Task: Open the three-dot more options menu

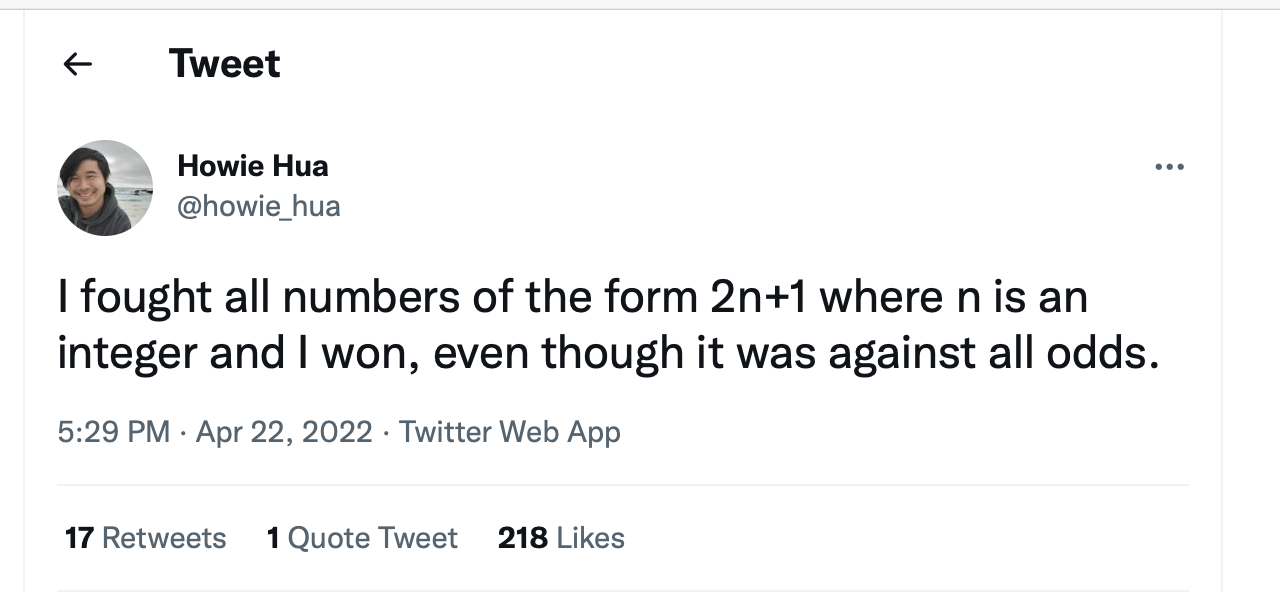Action: click(x=1168, y=167)
